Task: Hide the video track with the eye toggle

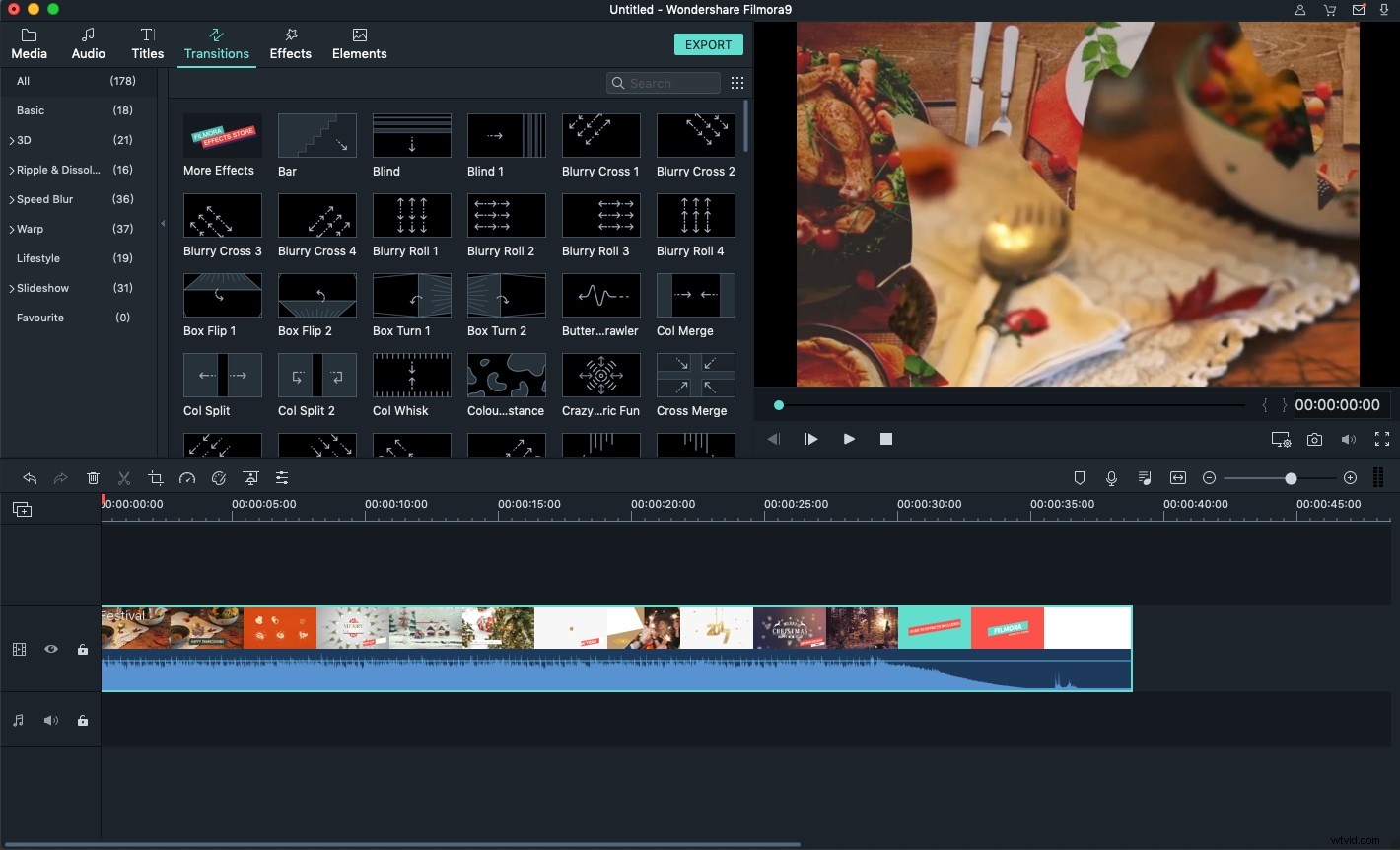Action: point(51,649)
